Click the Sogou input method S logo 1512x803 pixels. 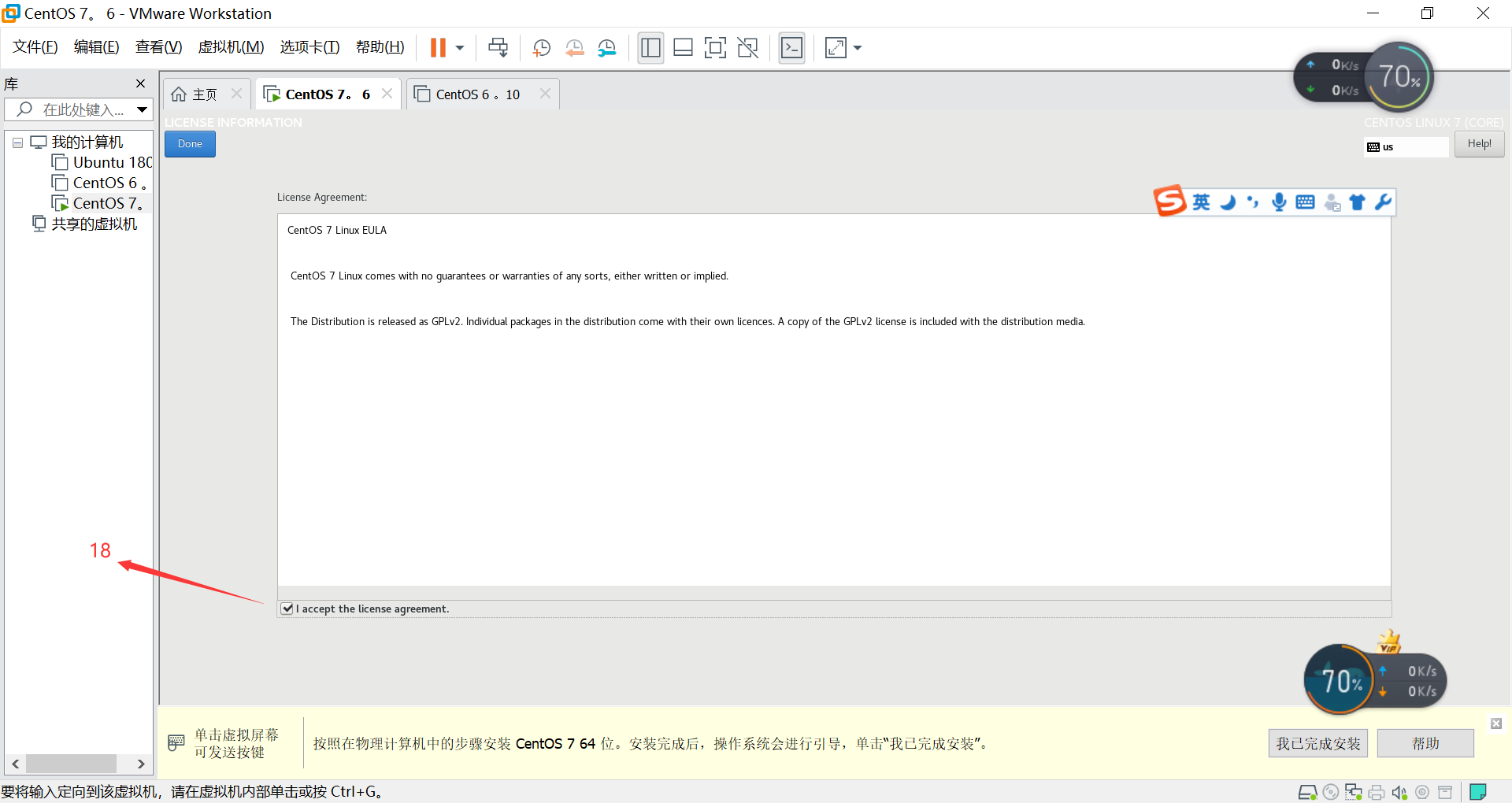pos(1170,201)
